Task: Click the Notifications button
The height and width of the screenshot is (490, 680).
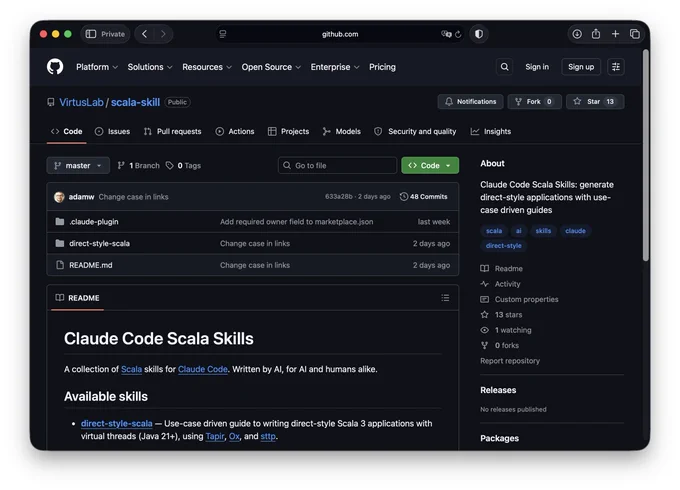Action: [x=471, y=101]
